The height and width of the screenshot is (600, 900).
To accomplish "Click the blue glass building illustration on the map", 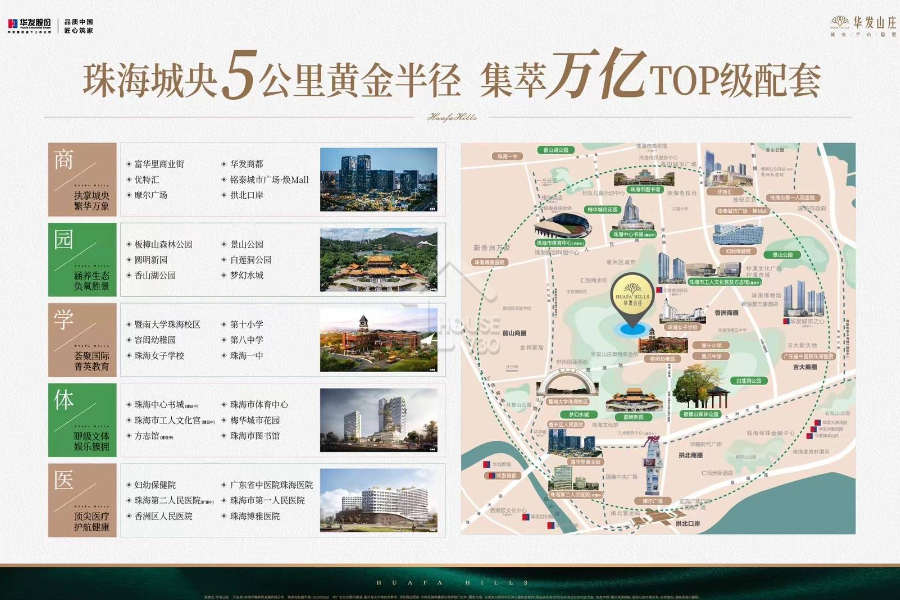I will point(738,235).
